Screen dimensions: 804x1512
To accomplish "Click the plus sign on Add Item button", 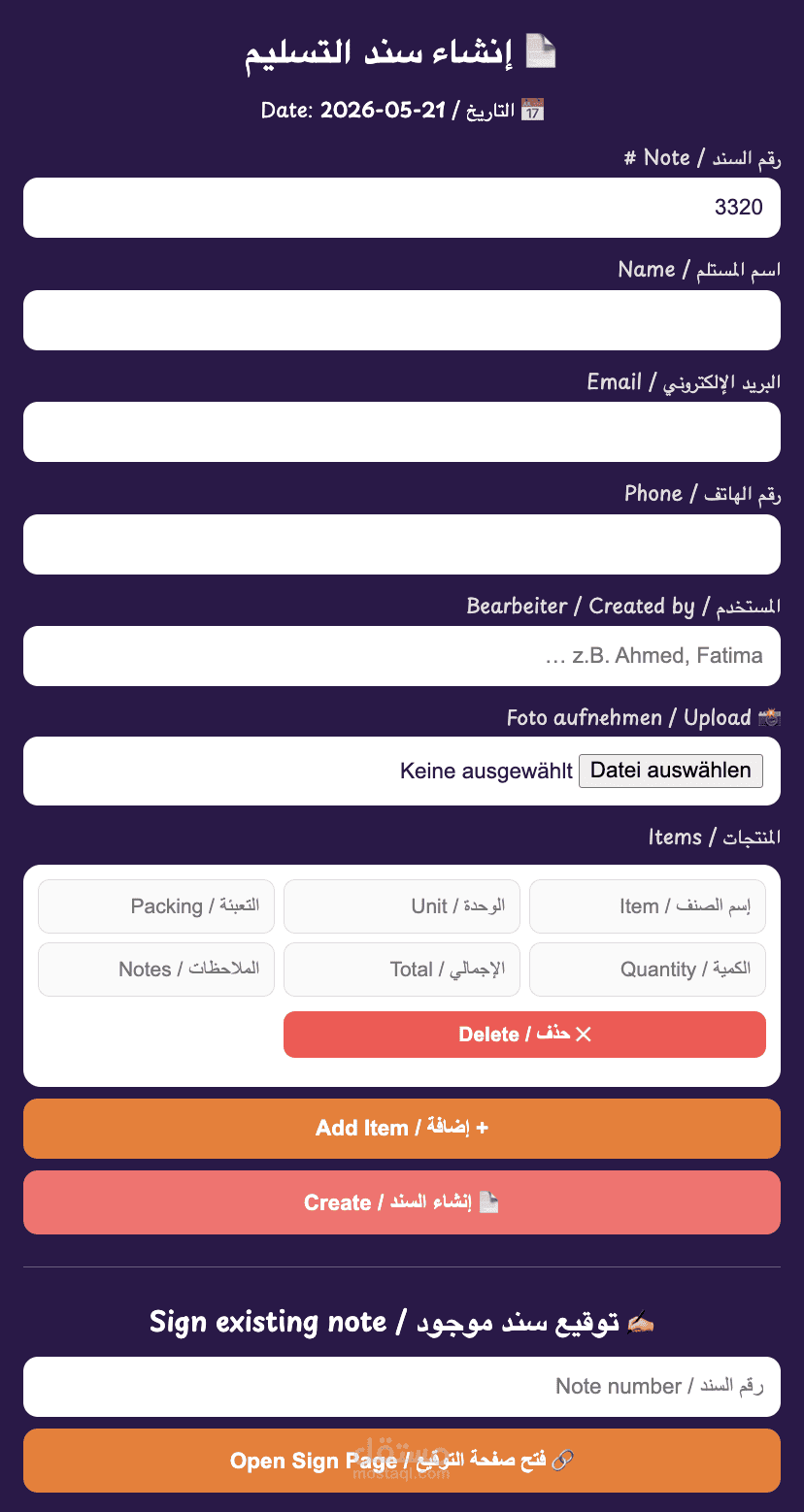I will tap(483, 1128).
